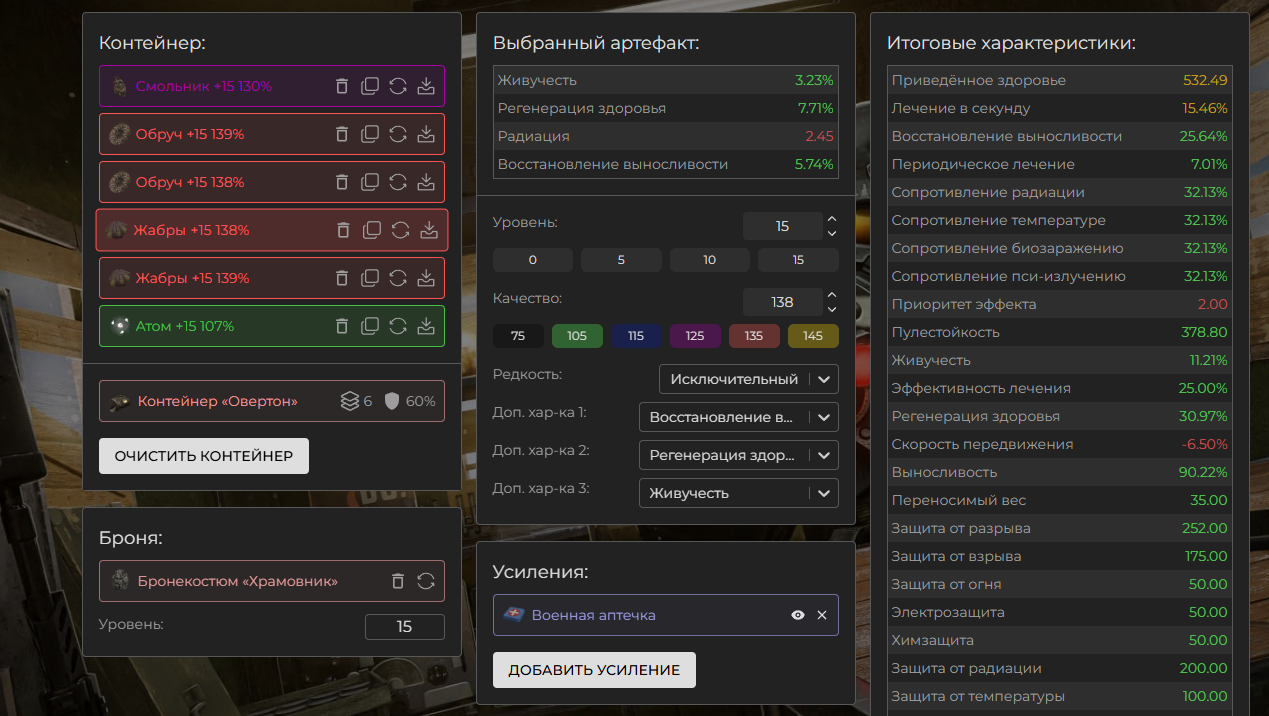Screen dimensions: 1269x716
Task: Click the refresh icon on Обруч +15 139%
Action: [x=398, y=134]
